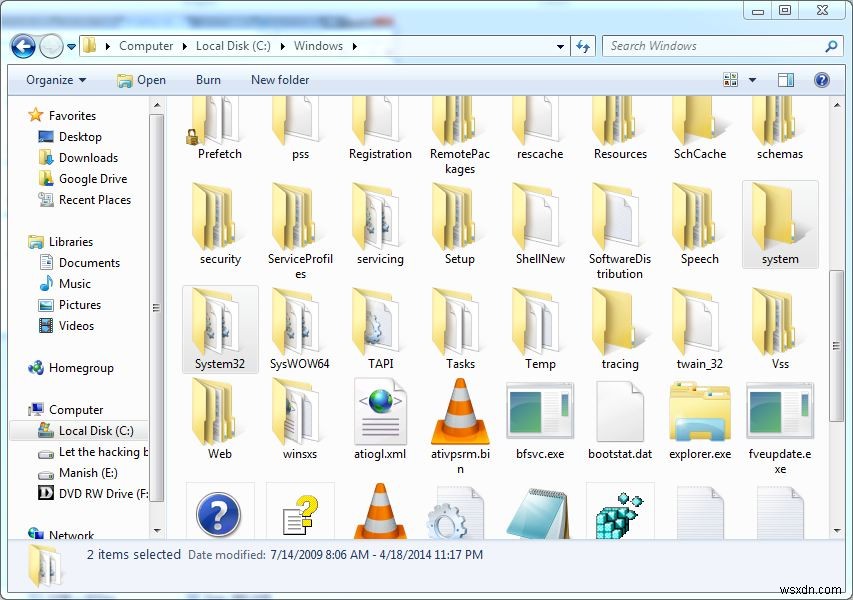Select the Resources folder
The width and height of the screenshot is (853, 600).
(x=620, y=130)
